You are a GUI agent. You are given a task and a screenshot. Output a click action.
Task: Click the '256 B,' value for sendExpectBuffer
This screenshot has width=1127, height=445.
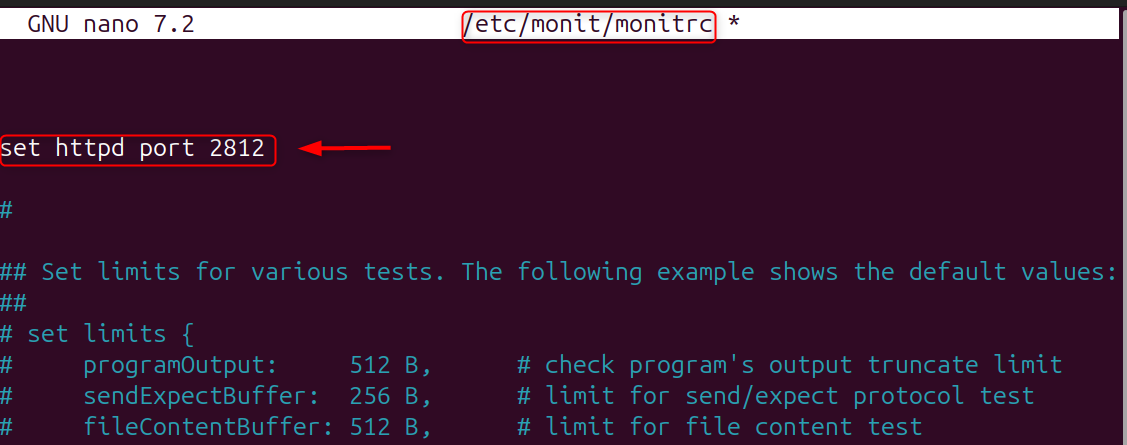coord(391,396)
